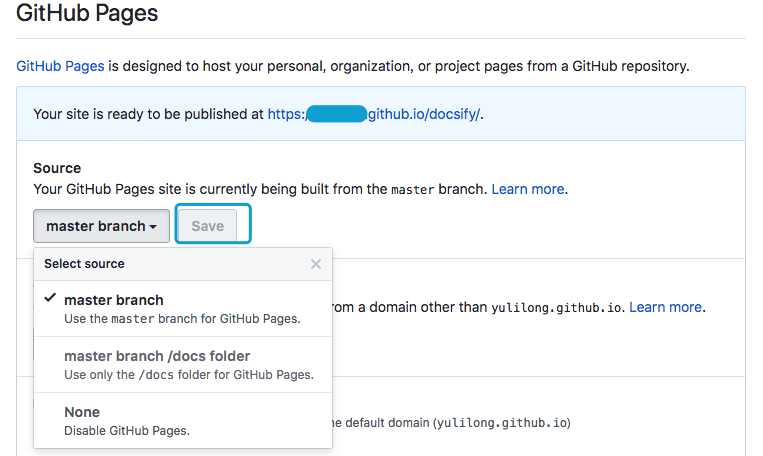Click 'Use only the /docs folder' description

(x=189, y=375)
